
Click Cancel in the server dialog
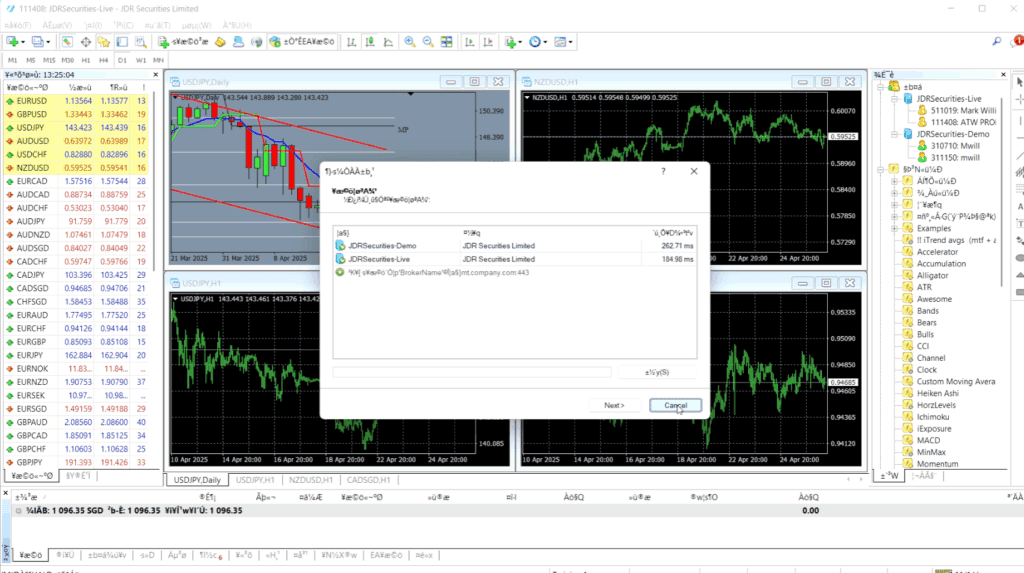tap(675, 405)
